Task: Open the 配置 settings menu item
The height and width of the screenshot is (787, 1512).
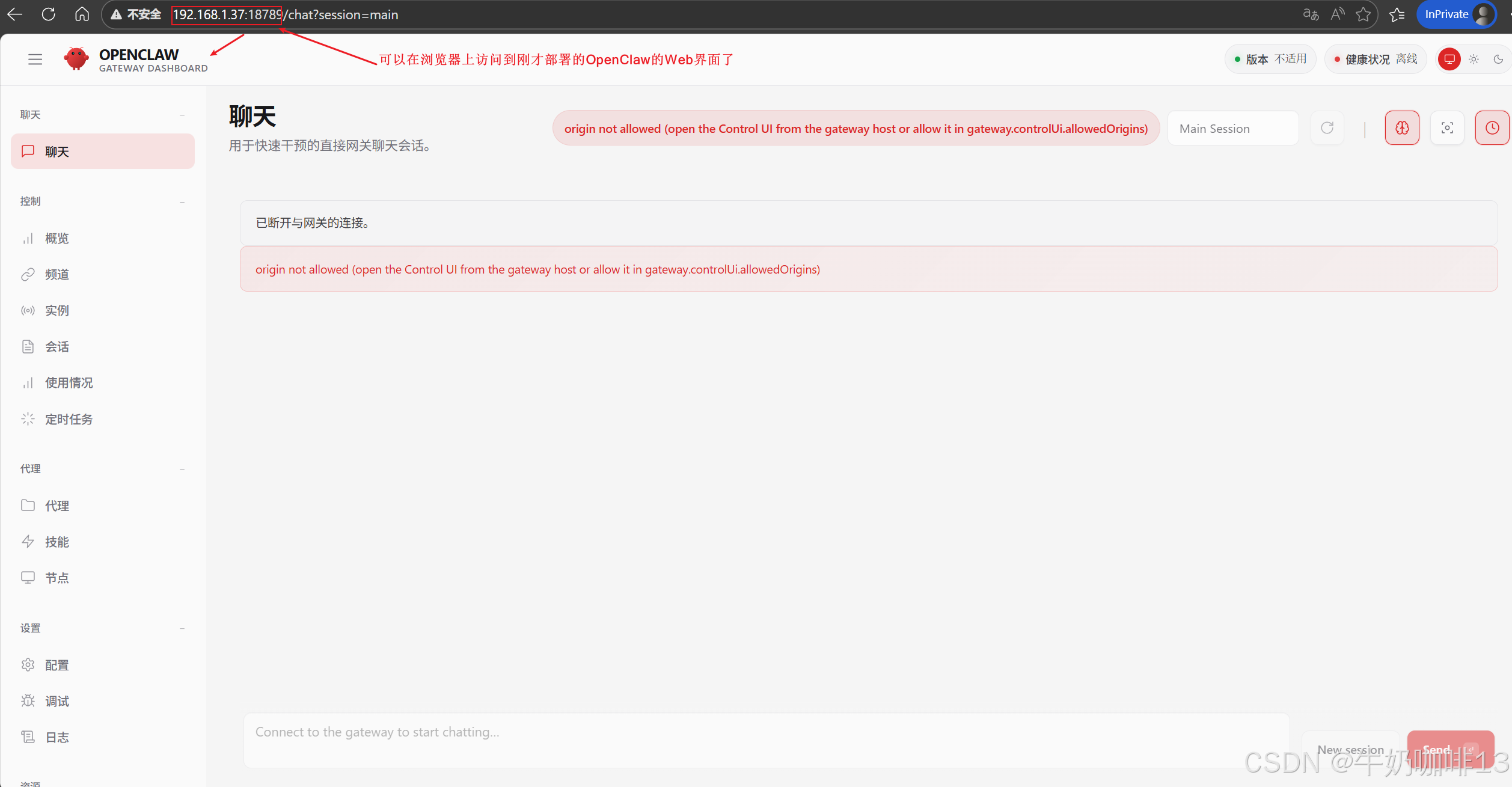Action: 57,665
